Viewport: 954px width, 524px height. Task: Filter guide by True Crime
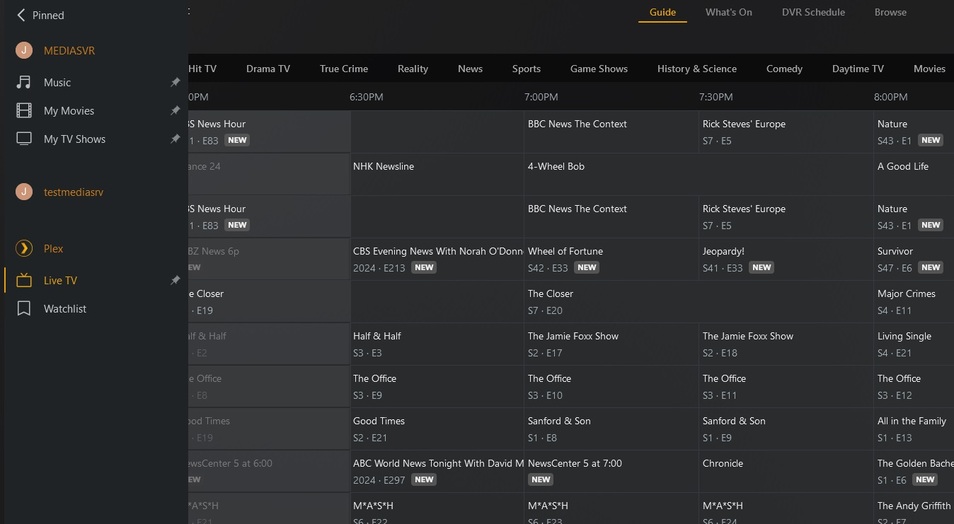point(344,69)
